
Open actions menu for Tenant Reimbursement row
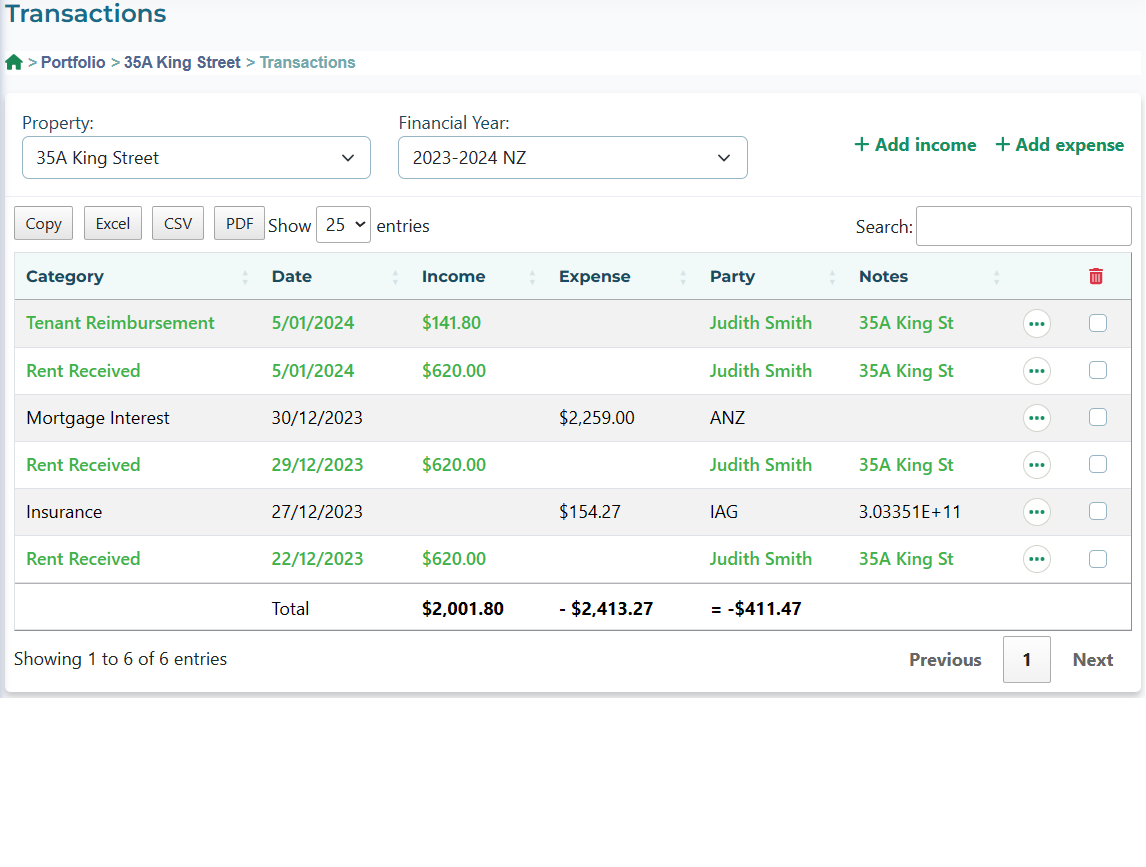click(x=1037, y=324)
